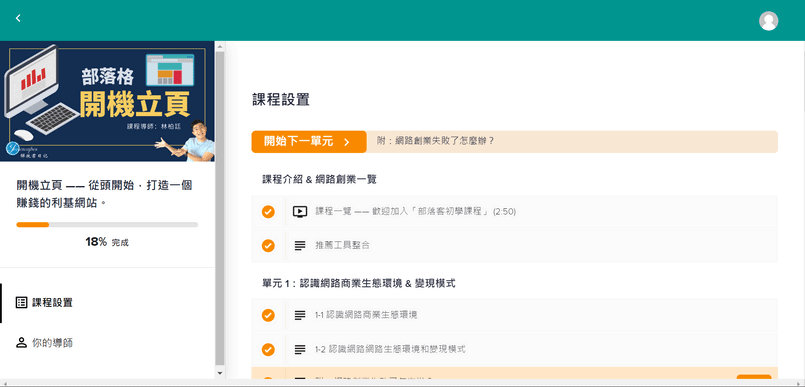
Task: Click sidebar scrollbar up arrow
Action: [220, 46]
